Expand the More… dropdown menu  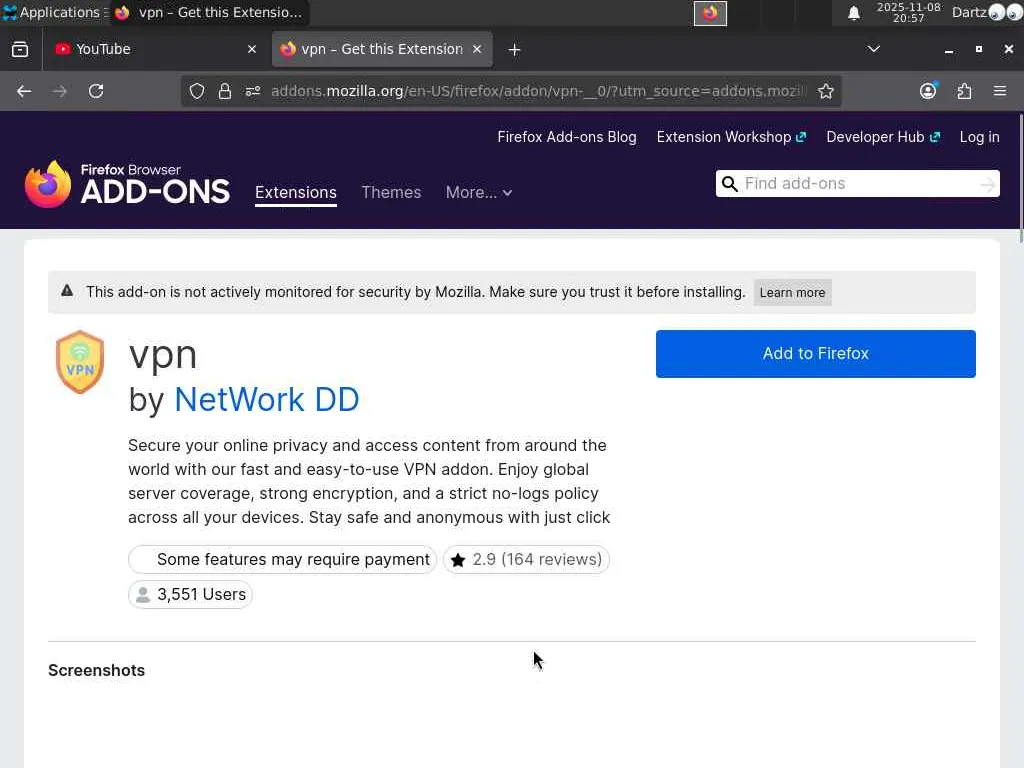coord(479,193)
